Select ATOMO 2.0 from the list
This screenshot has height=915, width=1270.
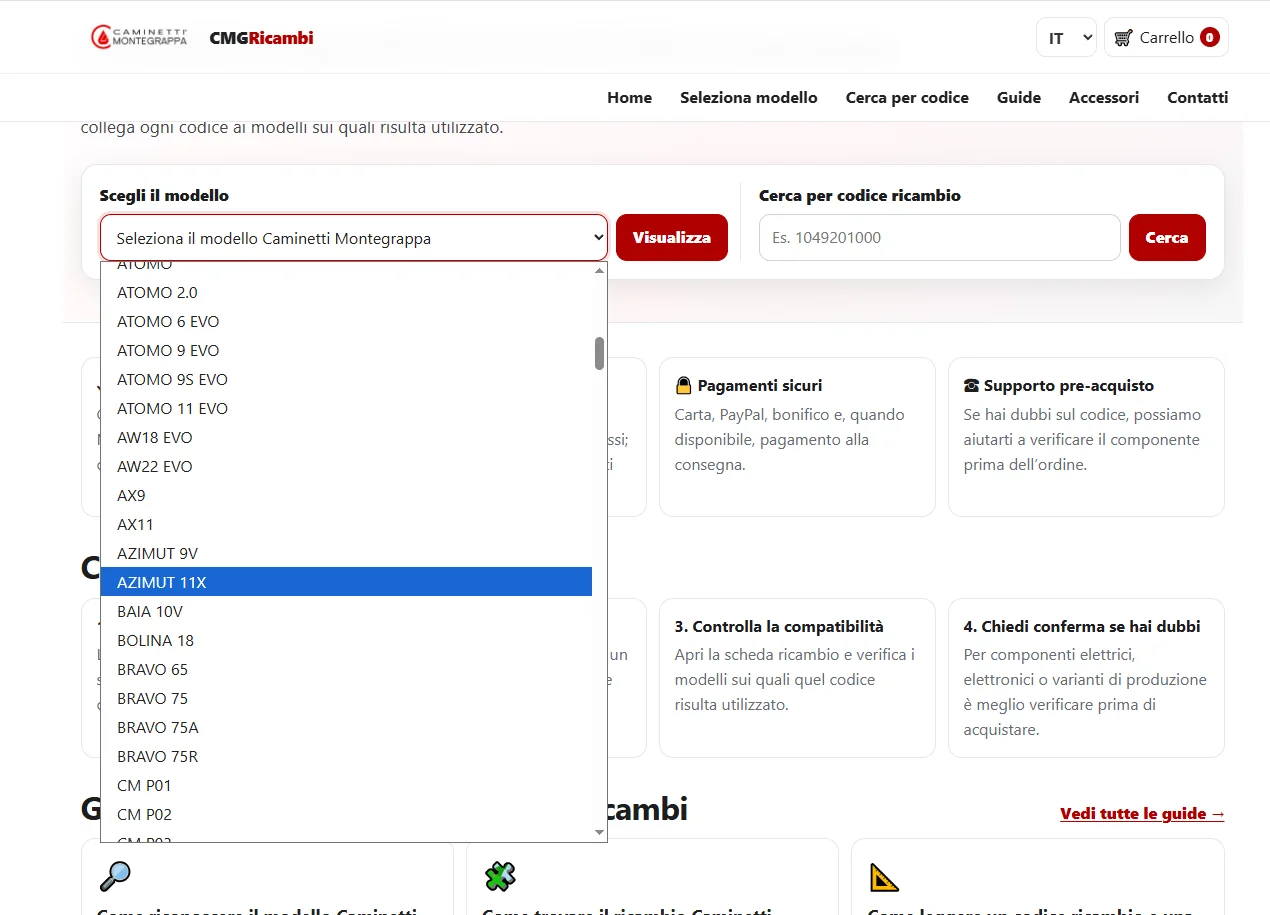[x=346, y=293]
